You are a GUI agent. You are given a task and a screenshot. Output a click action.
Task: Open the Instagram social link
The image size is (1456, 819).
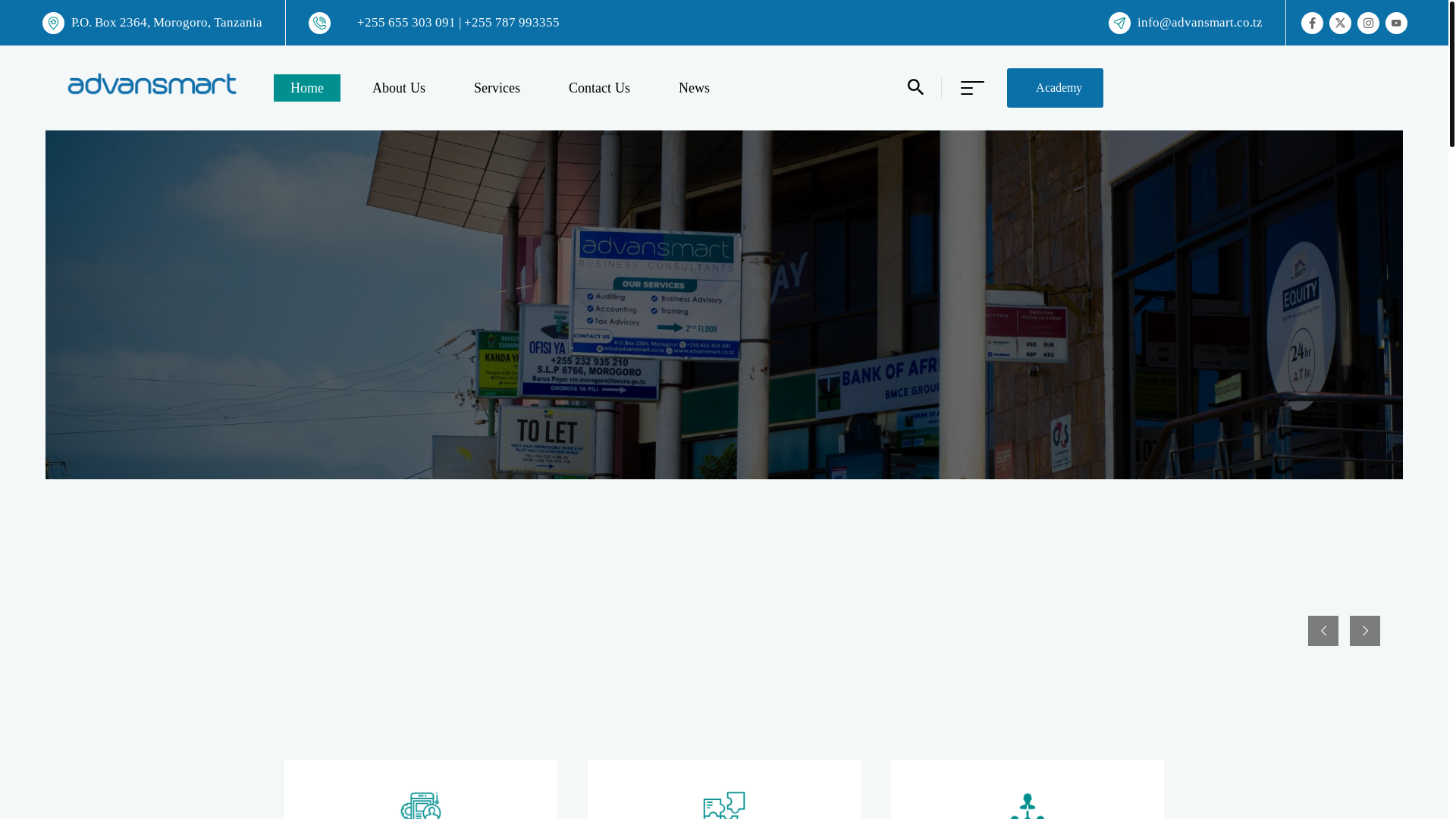coord(1368,23)
